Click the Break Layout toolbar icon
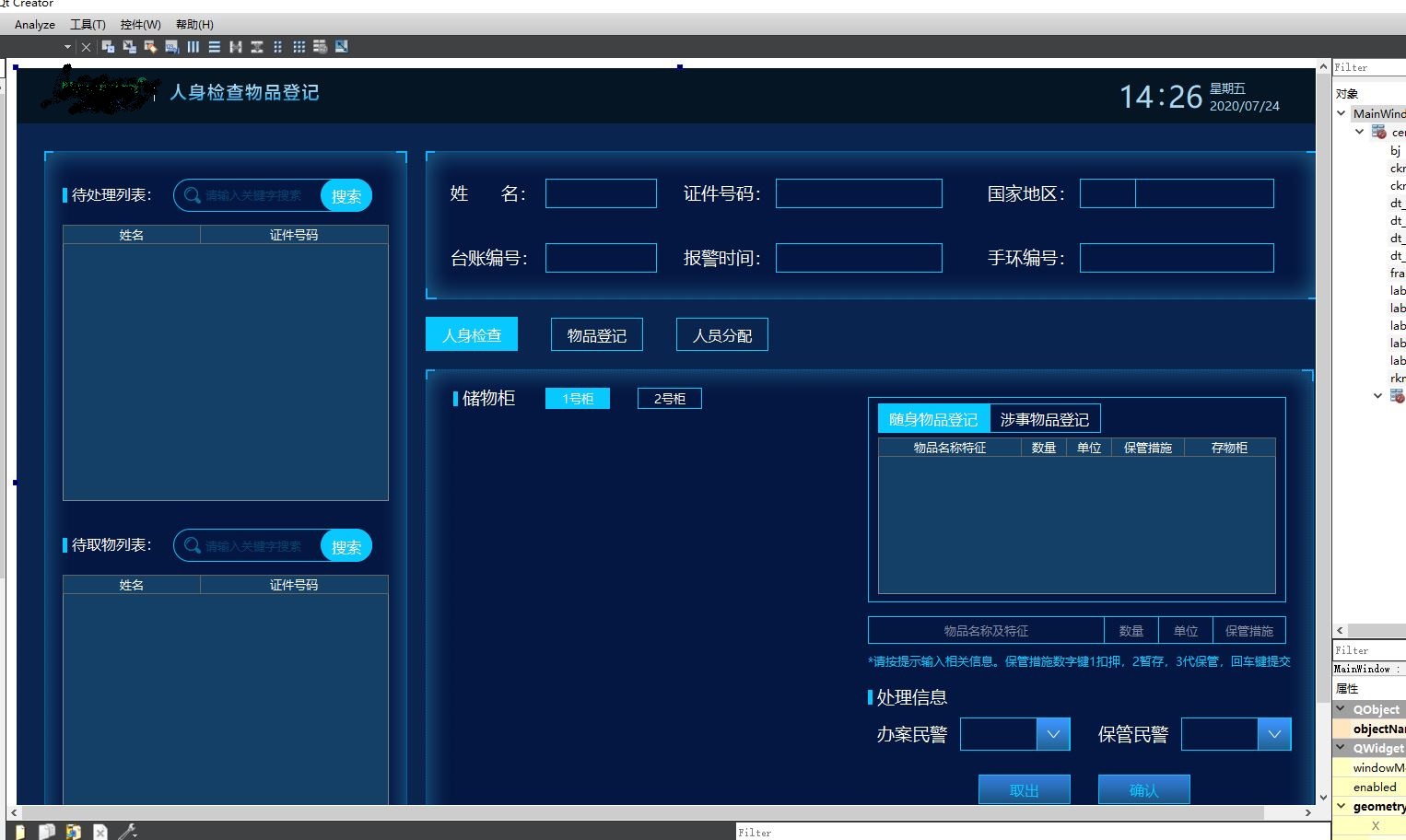The image size is (1406, 840). [320, 47]
